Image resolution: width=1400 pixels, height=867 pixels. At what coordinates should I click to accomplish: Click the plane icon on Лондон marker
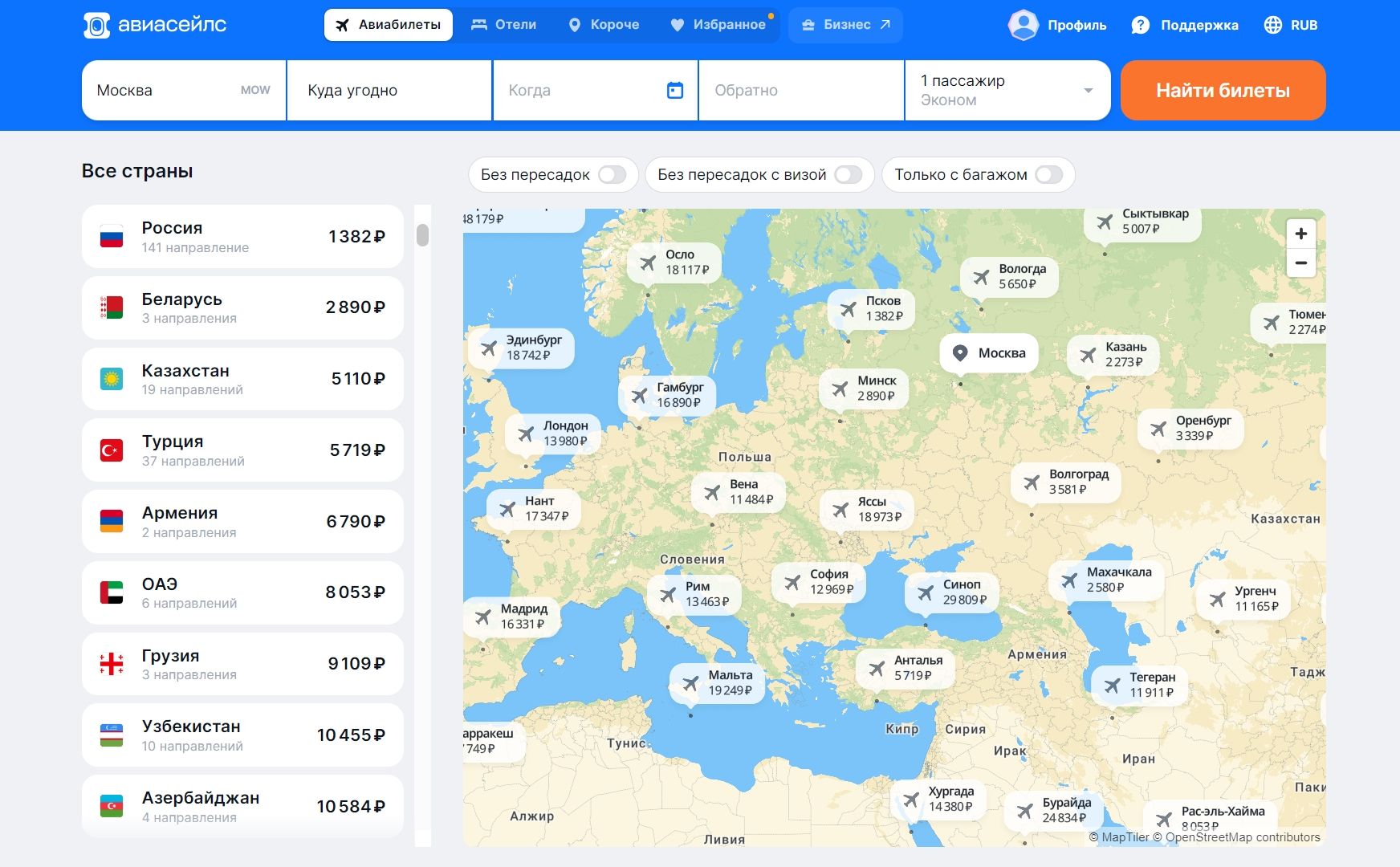(525, 433)
